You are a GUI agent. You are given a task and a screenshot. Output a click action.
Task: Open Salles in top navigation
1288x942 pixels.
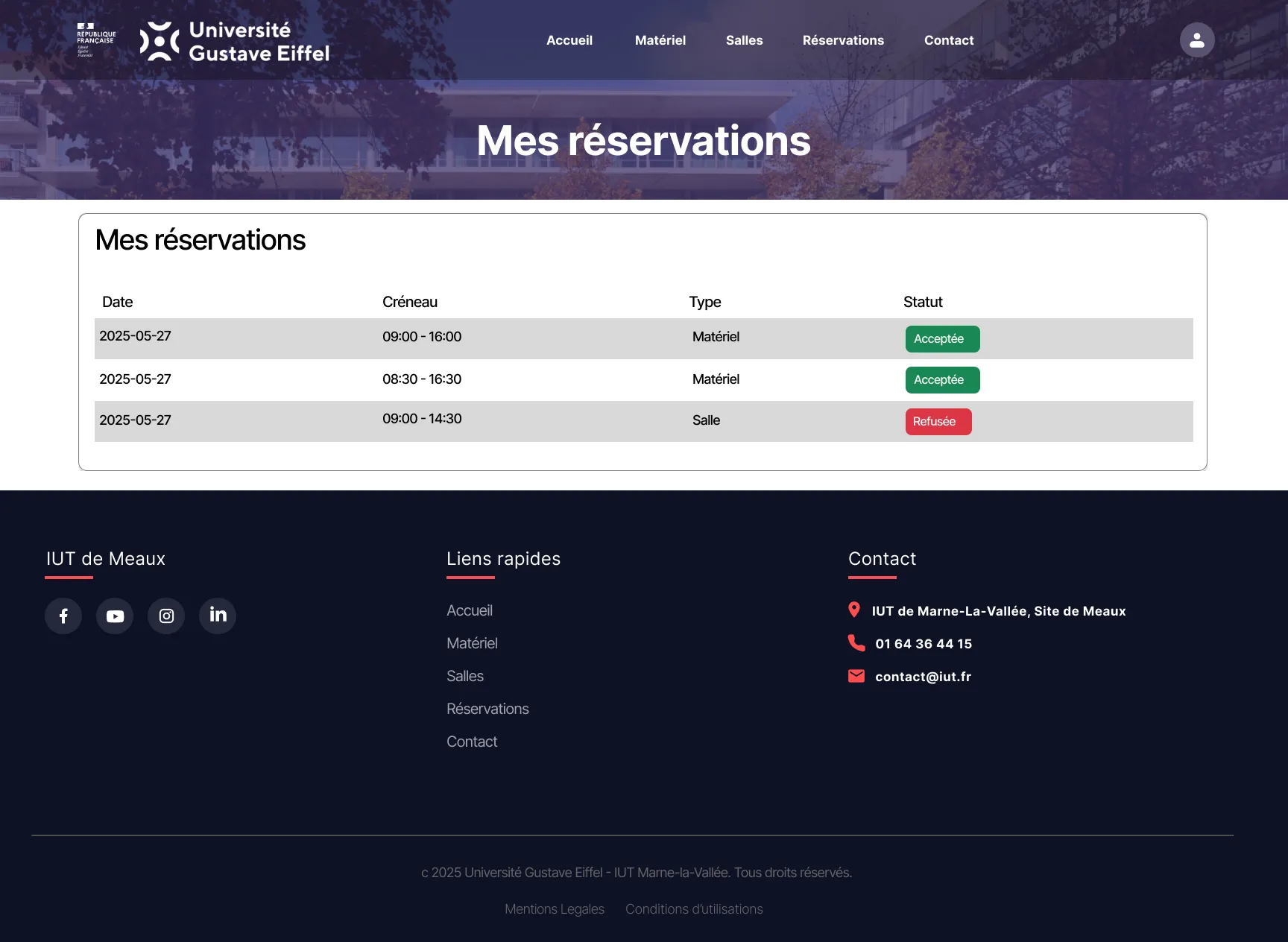[745, 40]
